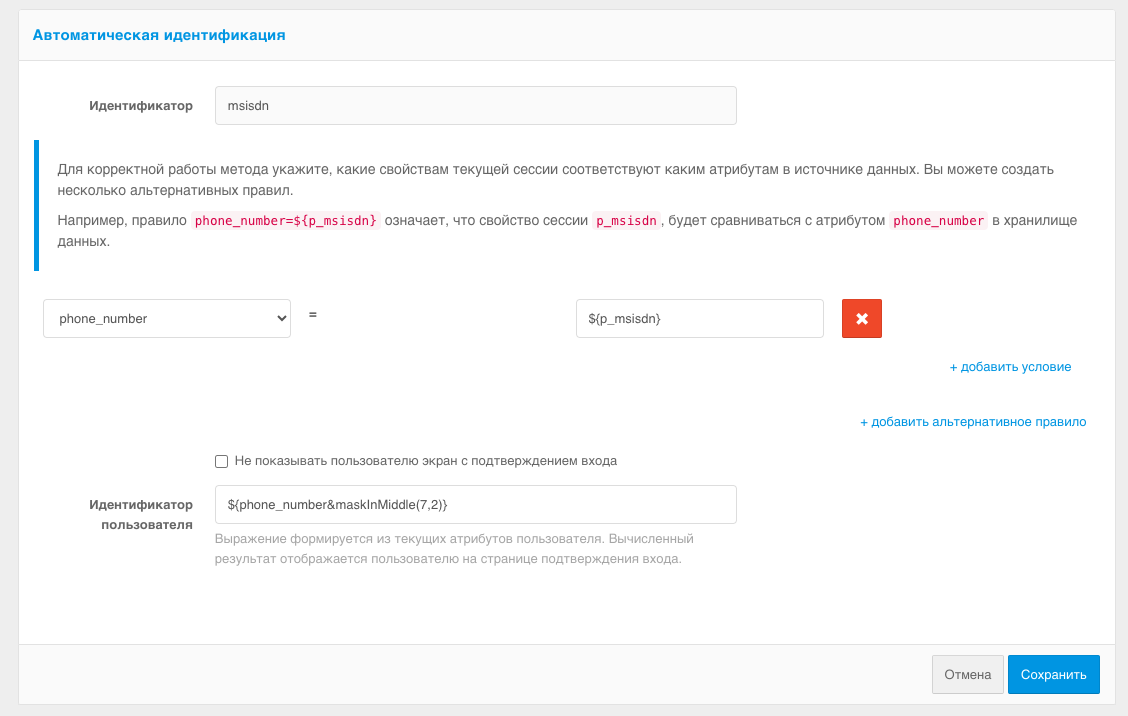The image size is (1128, 716).
Task: Select the 'phone_number=${p_msisdn}' code example
Action: (286, 221)
